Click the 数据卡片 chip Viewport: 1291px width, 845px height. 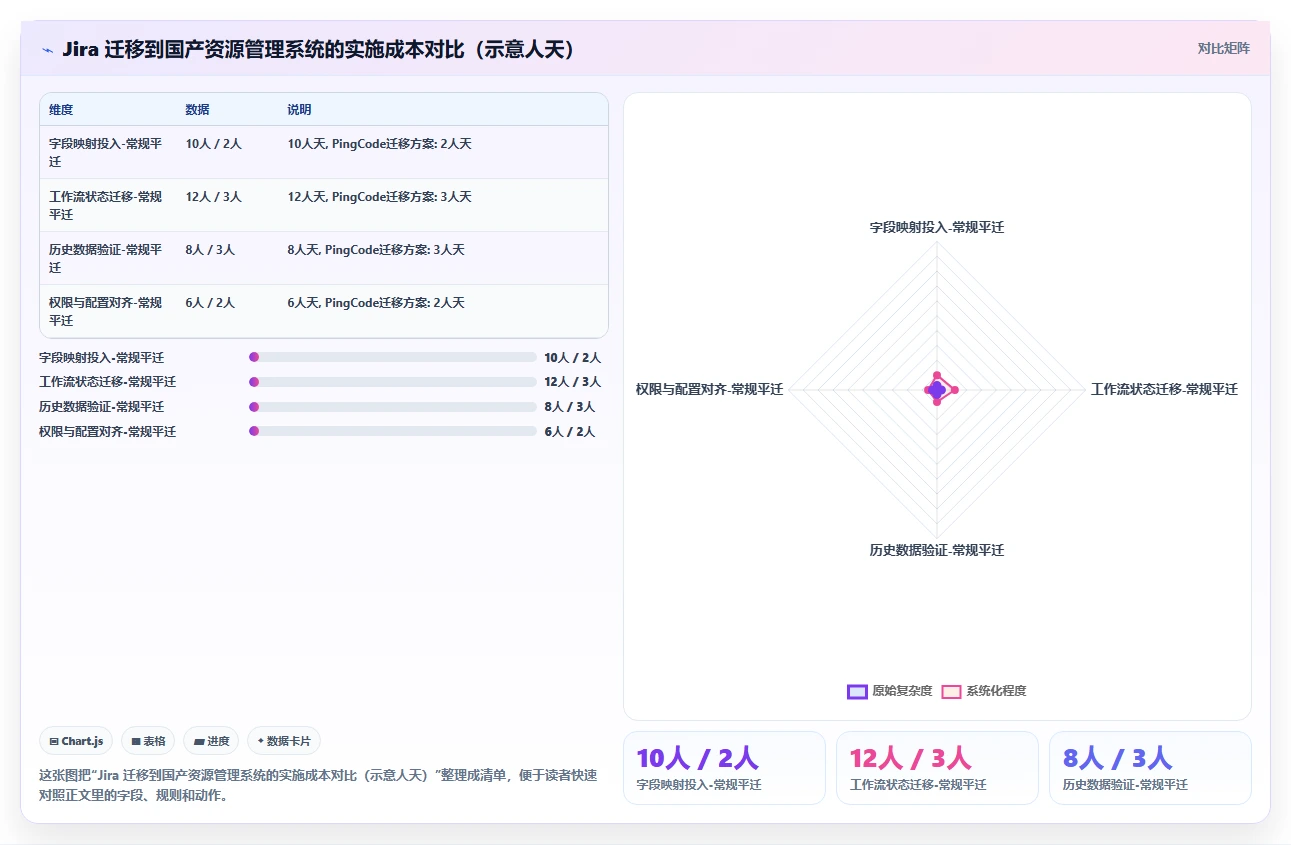tap(284, 741)
